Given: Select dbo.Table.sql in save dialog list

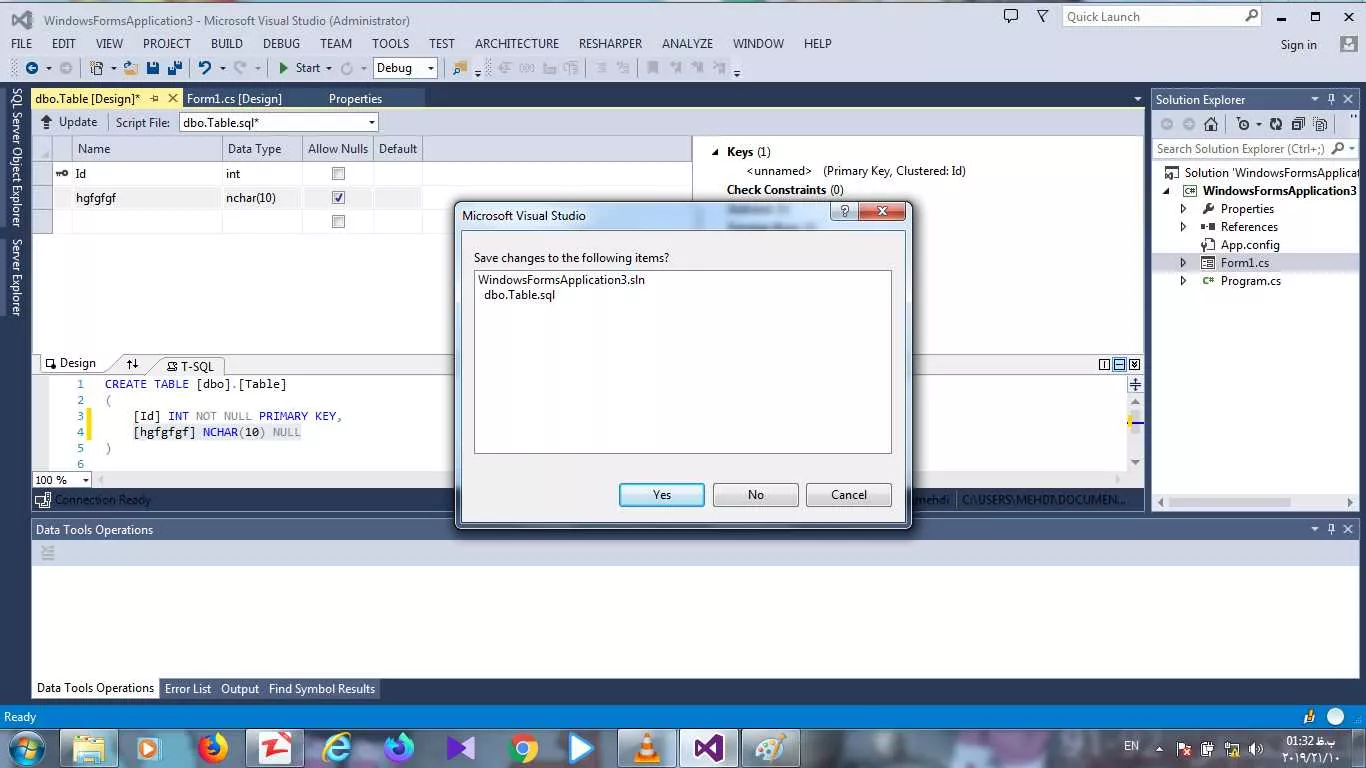Looking at the screenshot, I should [519, 295].
